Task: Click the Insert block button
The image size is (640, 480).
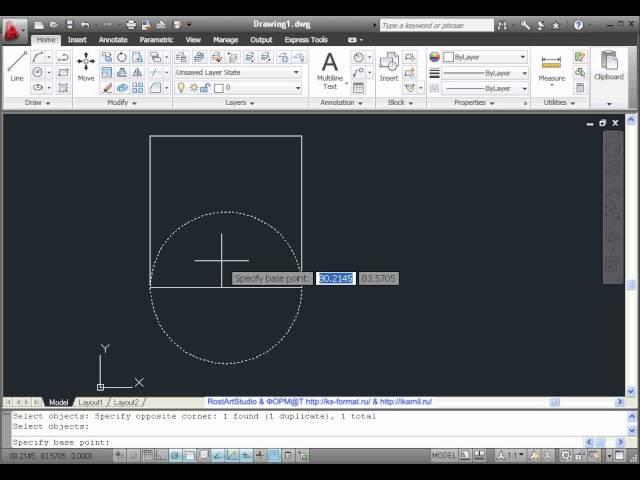Action: pyautogui.click(x=389, y=66)
